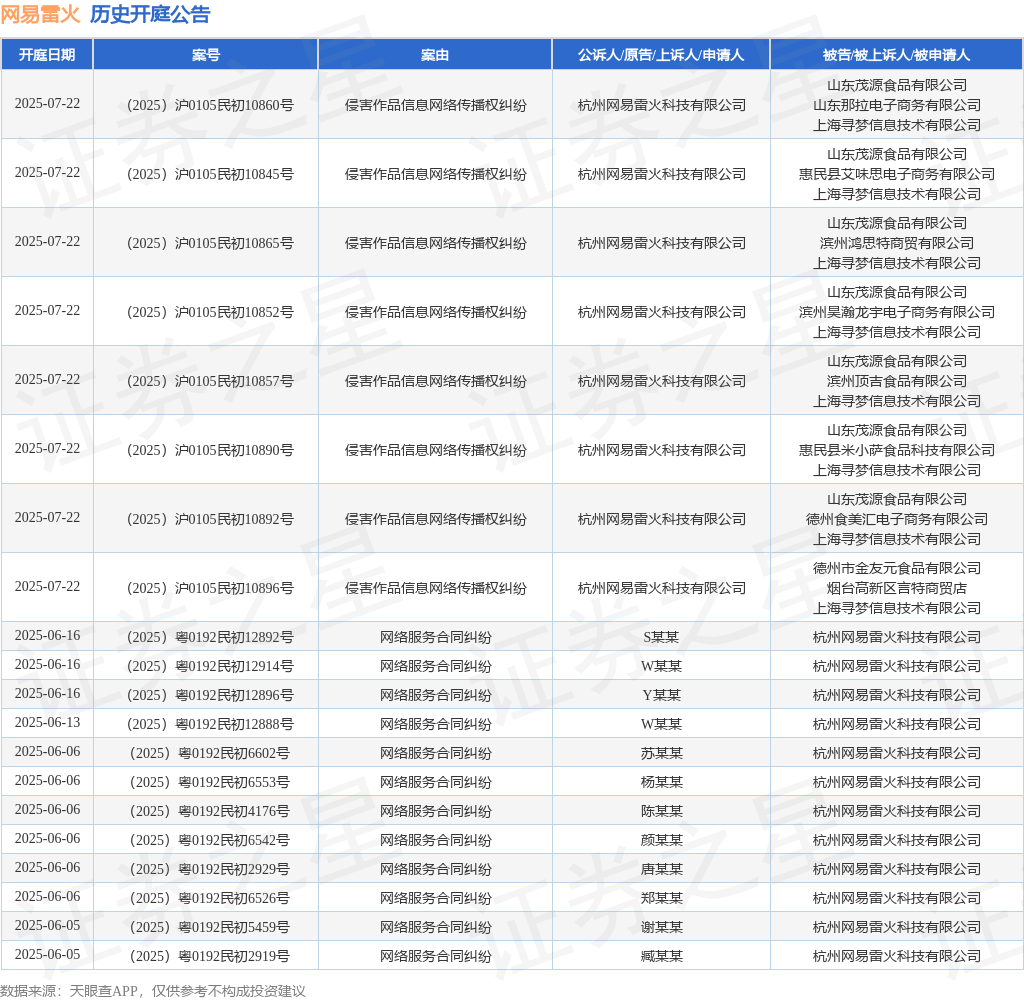1024x1000 pixels.
Task: Click the 2025-06-13 hearing date
Action: (47, 722)
